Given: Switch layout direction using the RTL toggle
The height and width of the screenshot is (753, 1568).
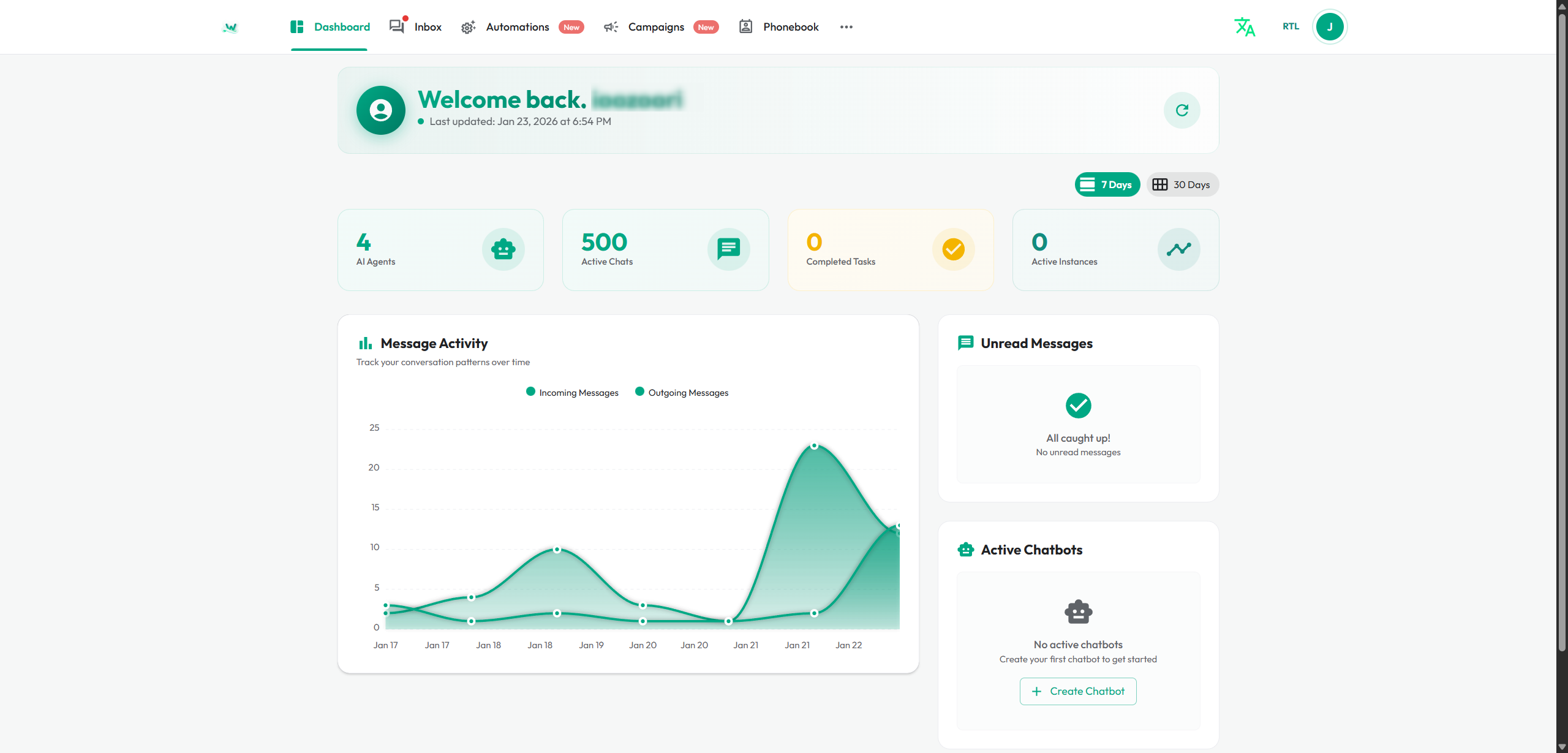Looking at the screenshot, I should coord(1291,27).
